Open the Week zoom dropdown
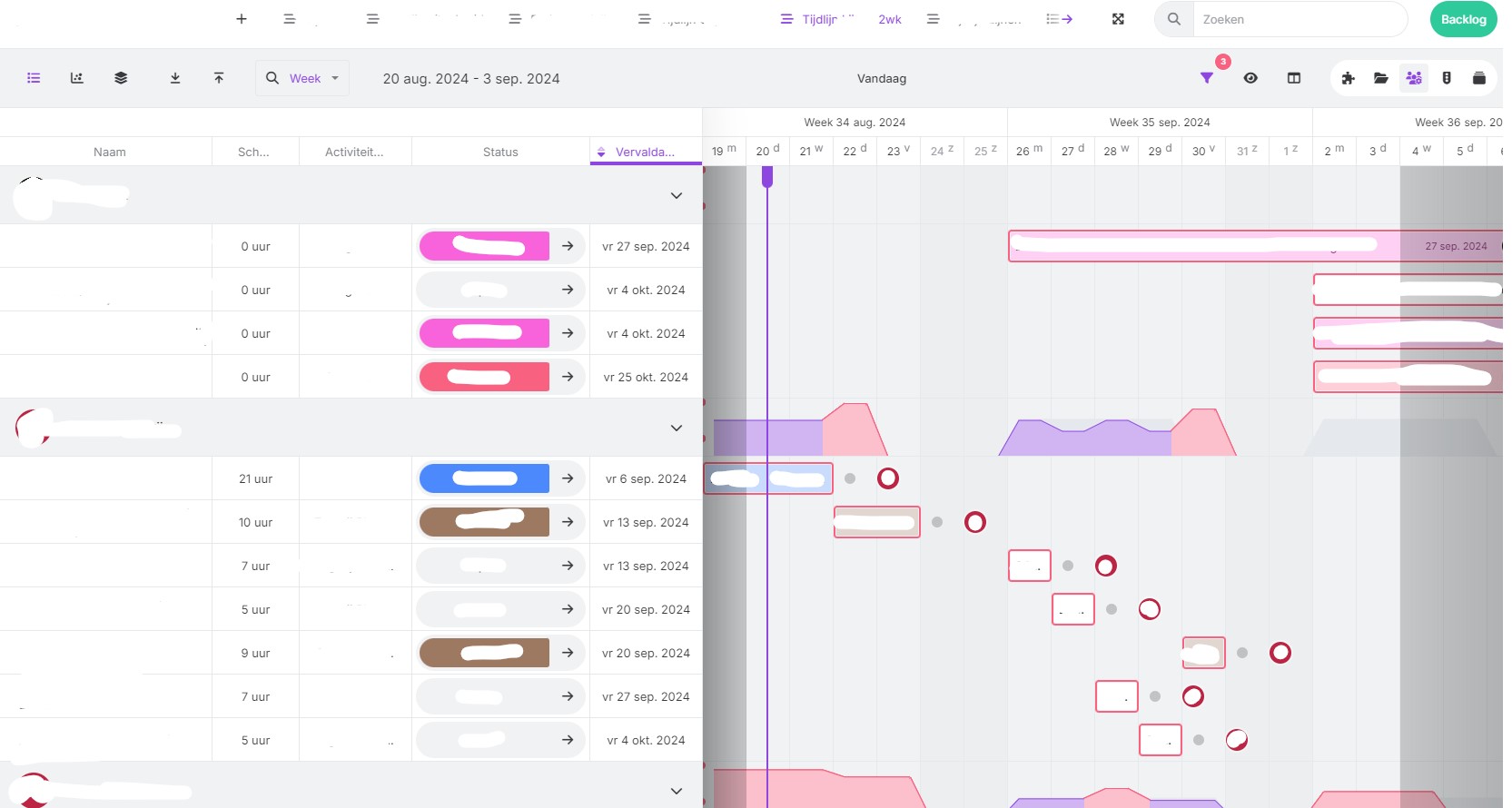Screen dimensions: 1512x808 (303, 78)
